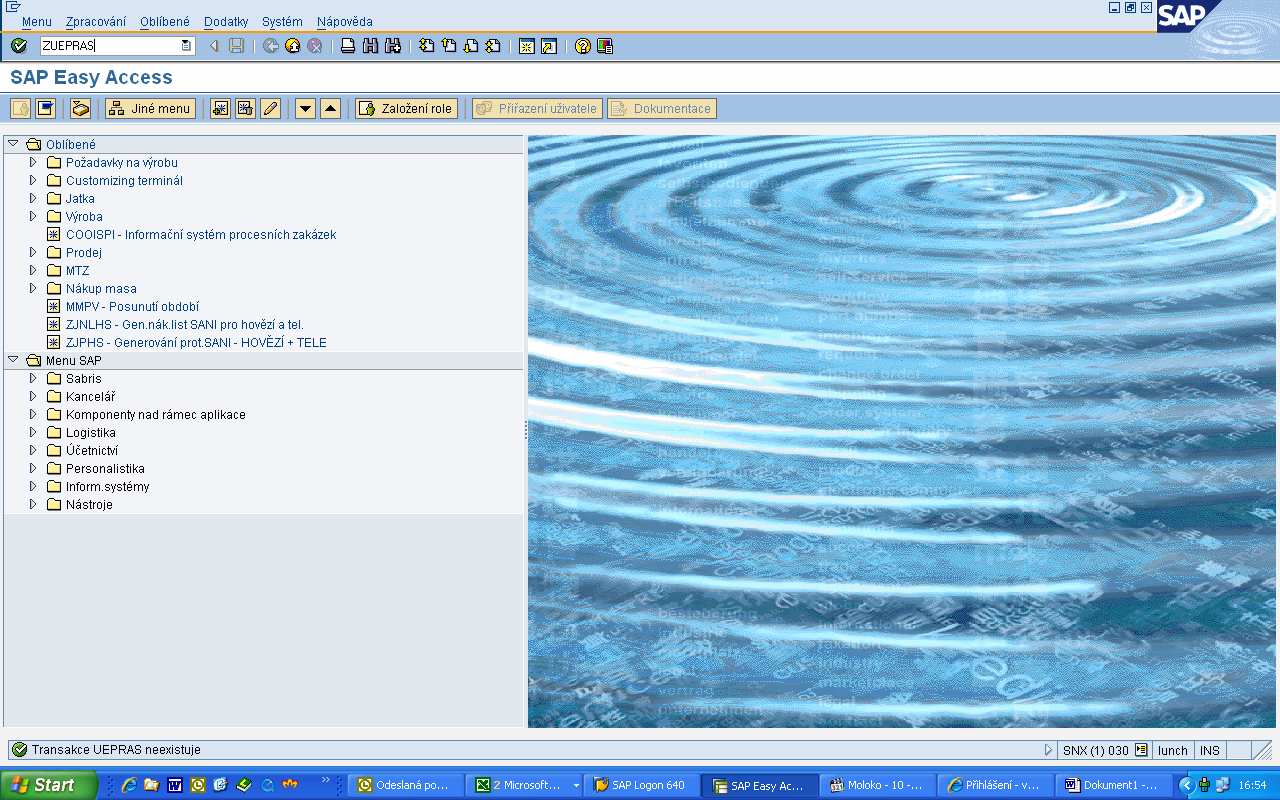The image size is (1280, 800).
Task: Click the SAP Business Workplace icon
Action: click(80, 109)
